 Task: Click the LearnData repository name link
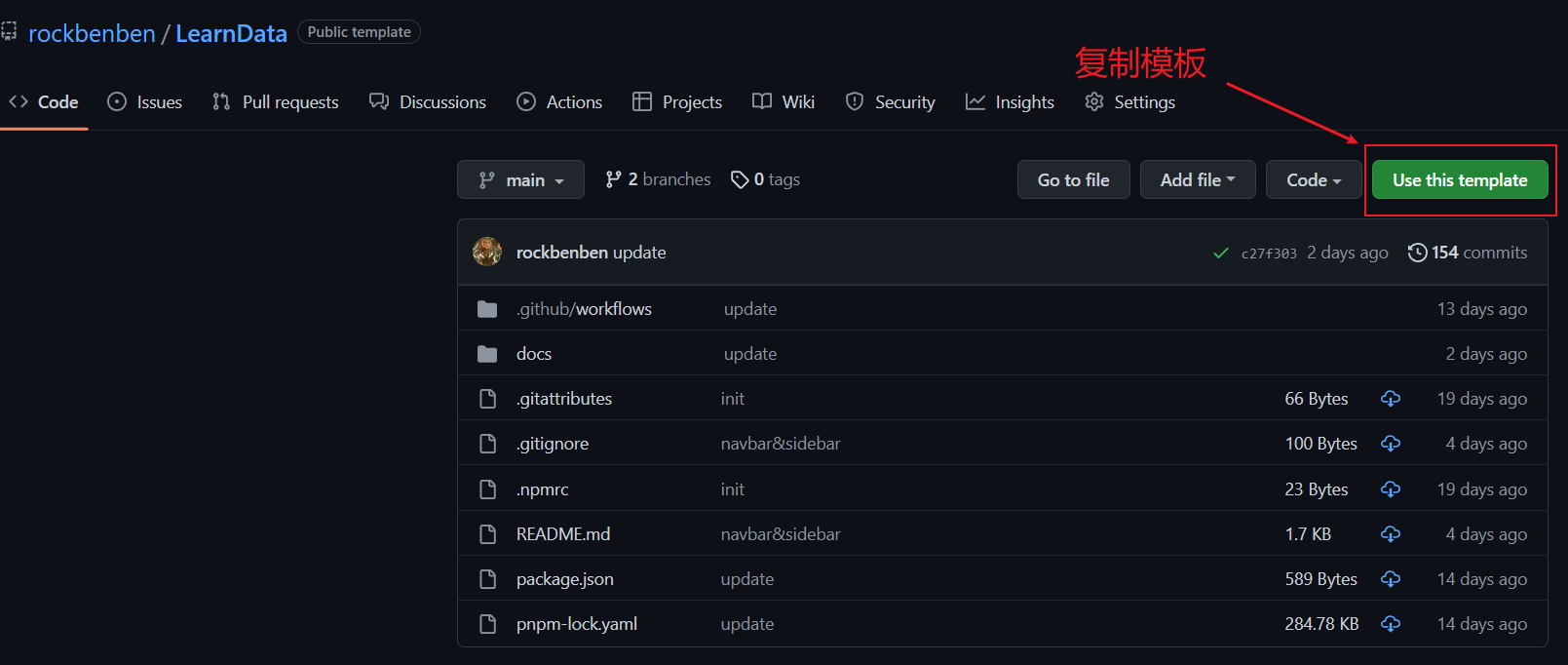click(231, 33)
